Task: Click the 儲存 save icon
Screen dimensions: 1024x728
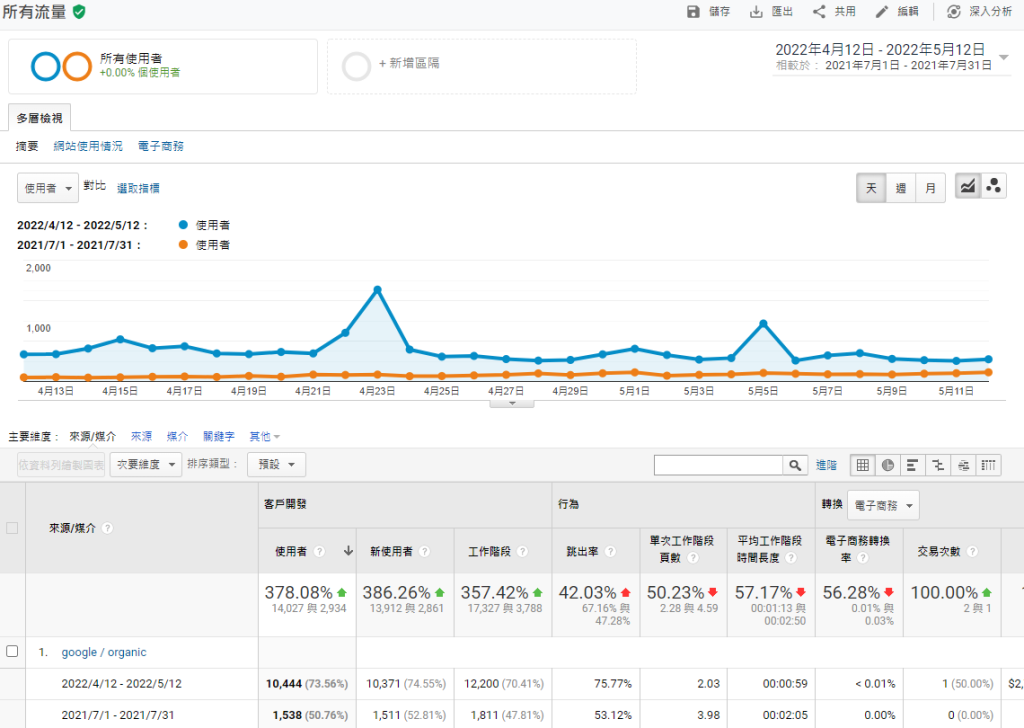Action: click(x=694, y=12)
